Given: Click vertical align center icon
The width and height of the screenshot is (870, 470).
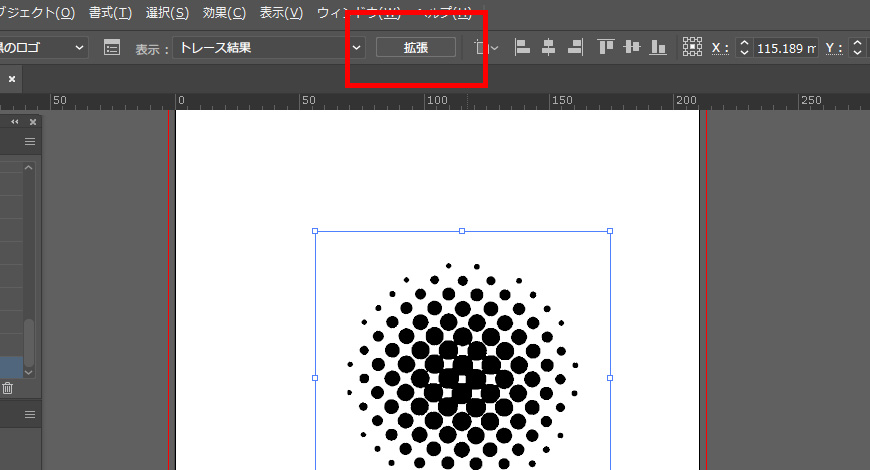Looking at the screenshot, I should pos(631,47).
